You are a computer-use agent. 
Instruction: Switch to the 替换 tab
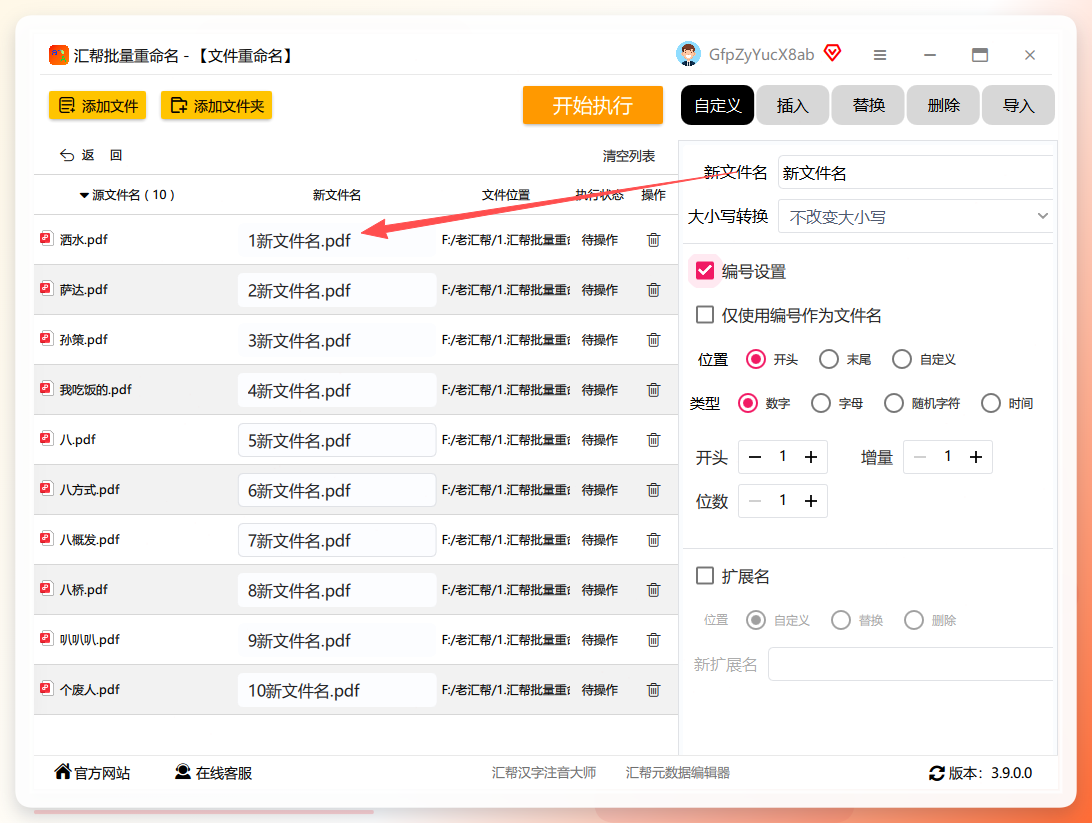[868, 105]
